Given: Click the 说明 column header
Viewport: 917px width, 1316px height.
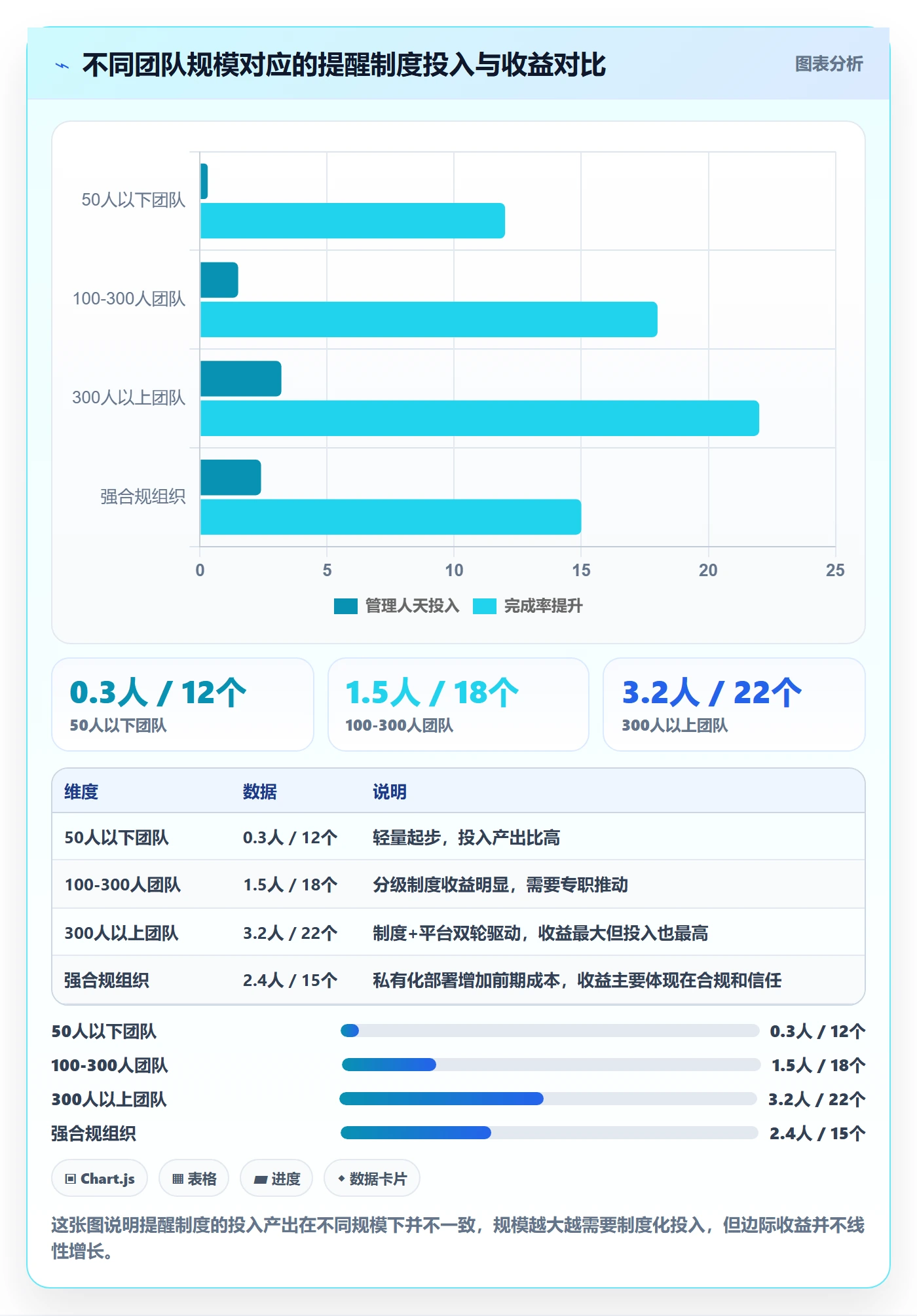Looking at the screenshot, I should (390, 792).
